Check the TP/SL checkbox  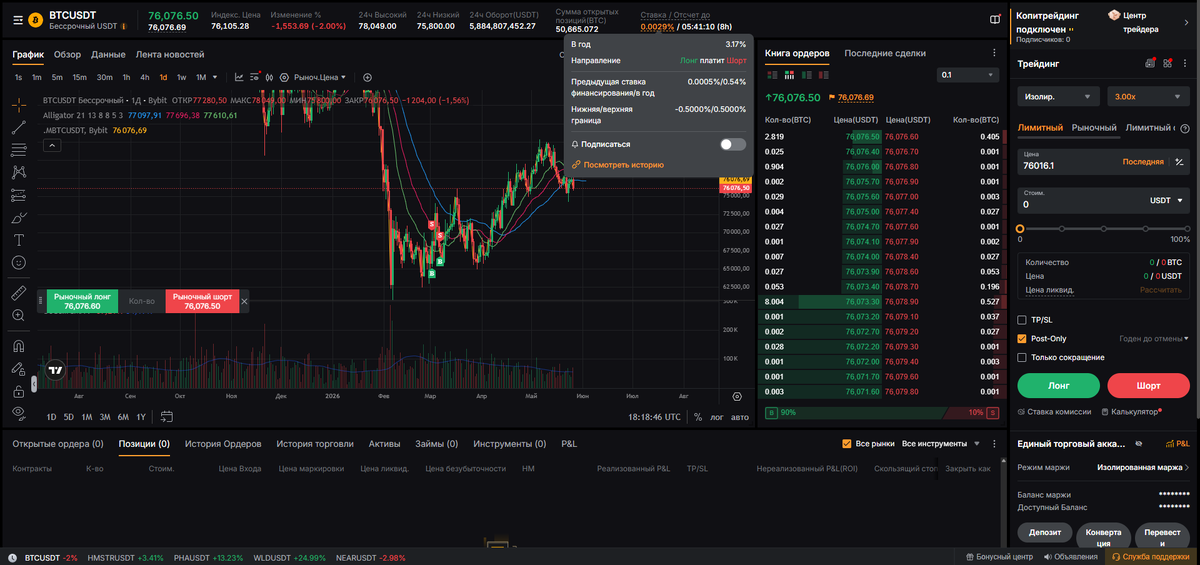coord(1022,320)
